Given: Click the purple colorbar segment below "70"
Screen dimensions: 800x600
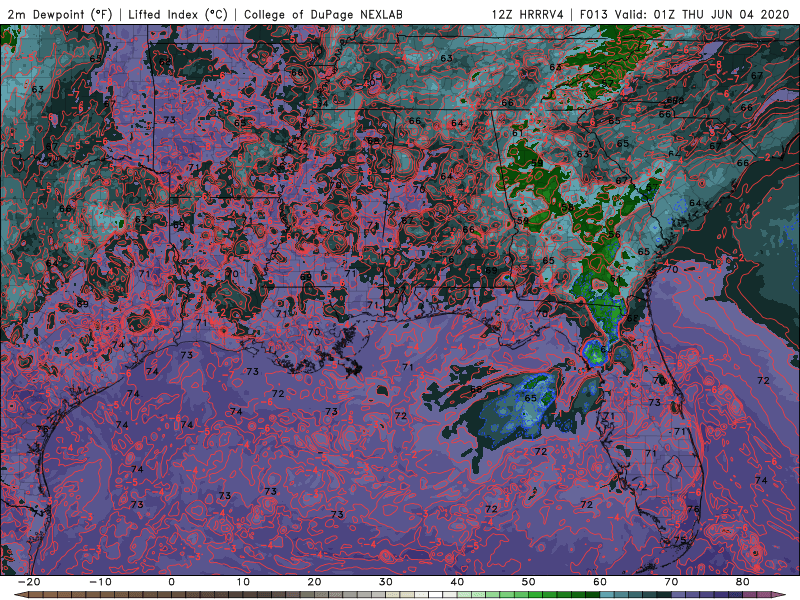Looking at the screenshot, I should [x=679, y=595].
